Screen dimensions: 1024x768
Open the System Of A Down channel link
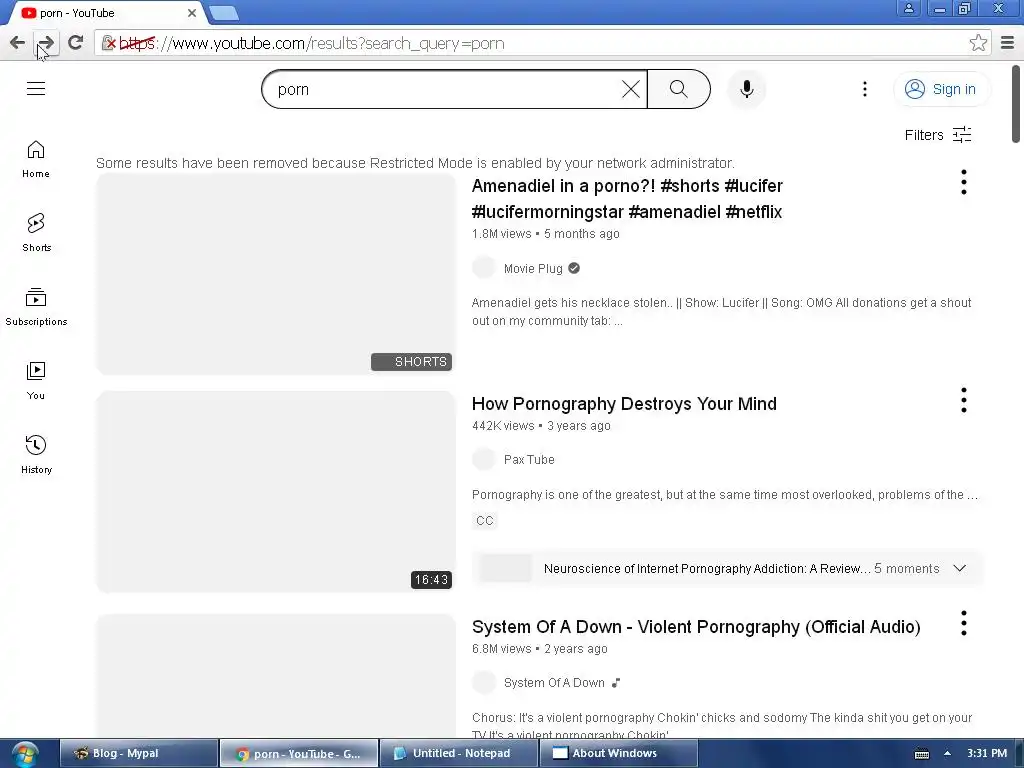click(554, 682)
